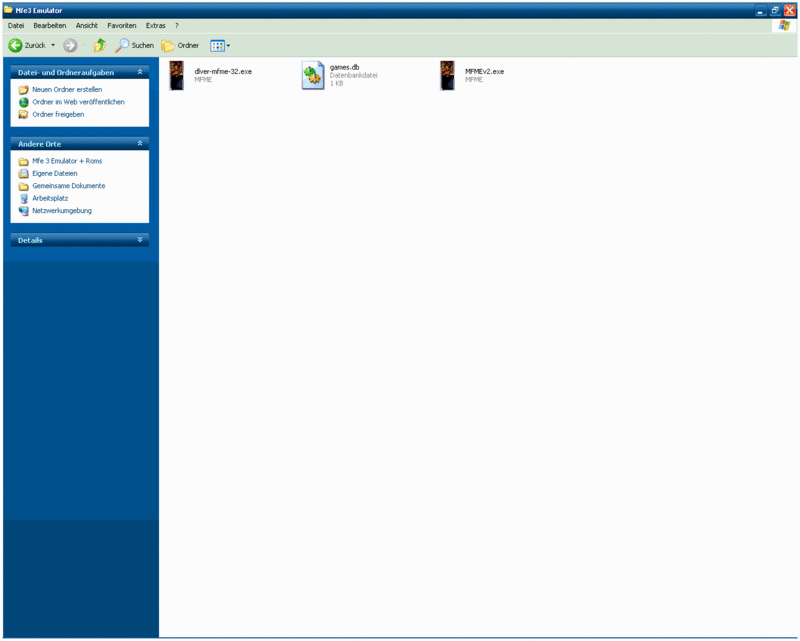
Task: Open the ? help menu
Action: click(177, 26)
